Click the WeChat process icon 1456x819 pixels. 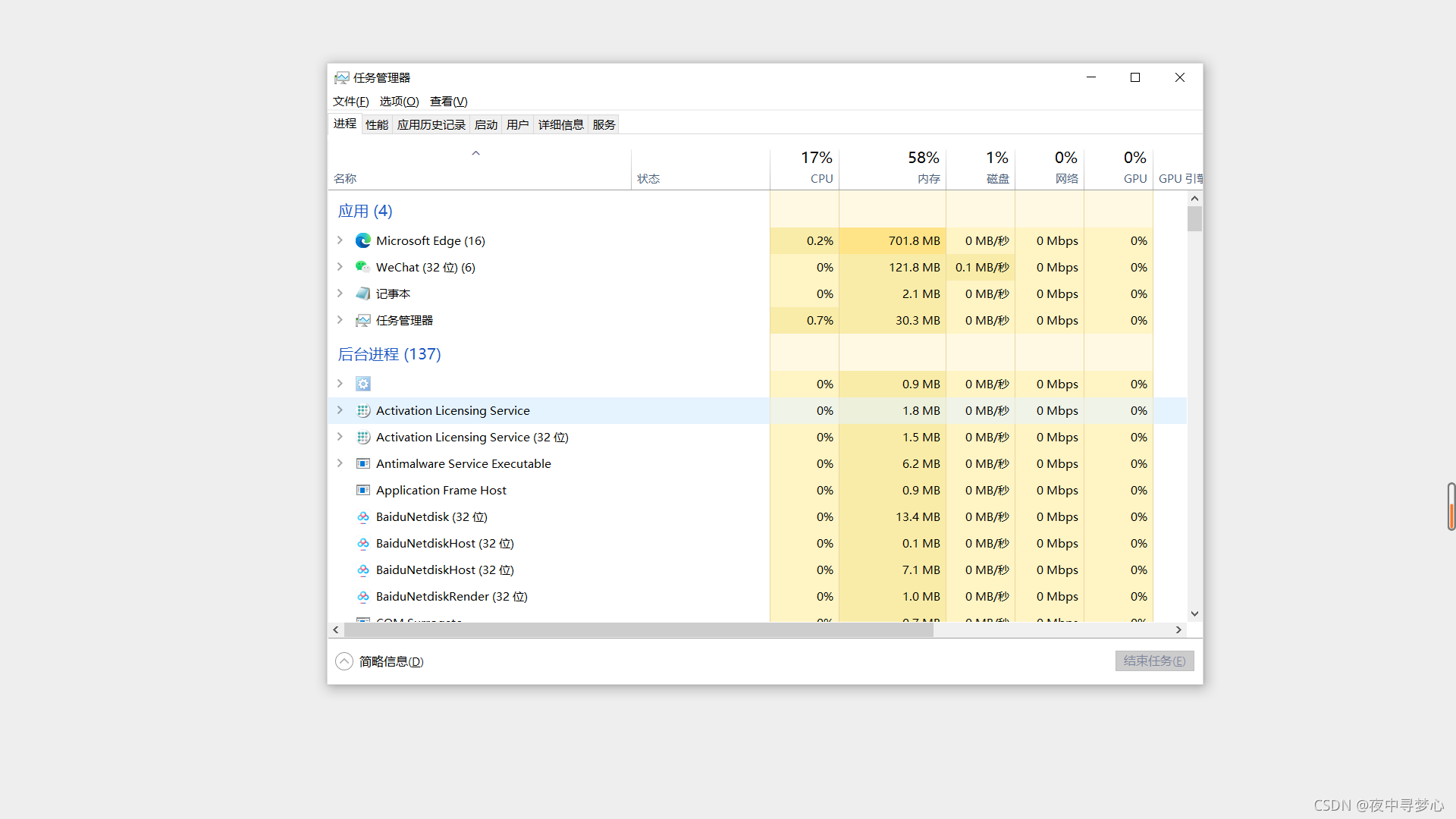pyautogui.click(x=363, y=267)
